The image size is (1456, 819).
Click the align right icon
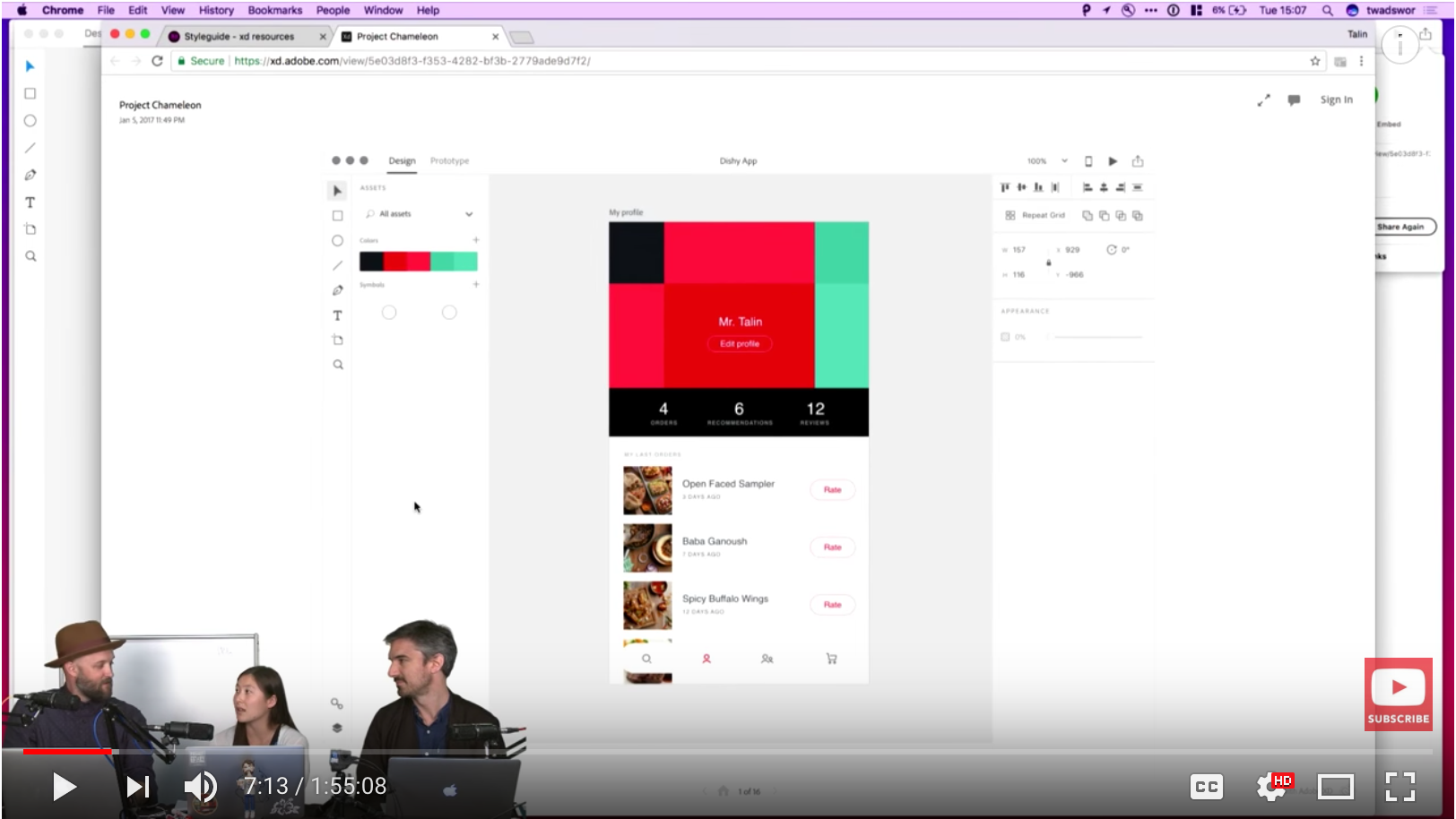click(x=1121, y=187)
